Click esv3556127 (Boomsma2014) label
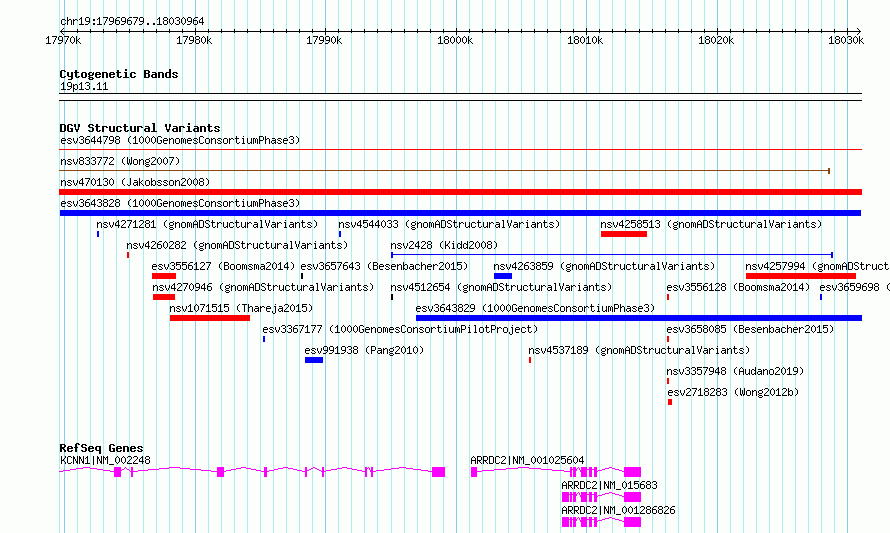Screen dimensions: 890x533 point(223,266)
